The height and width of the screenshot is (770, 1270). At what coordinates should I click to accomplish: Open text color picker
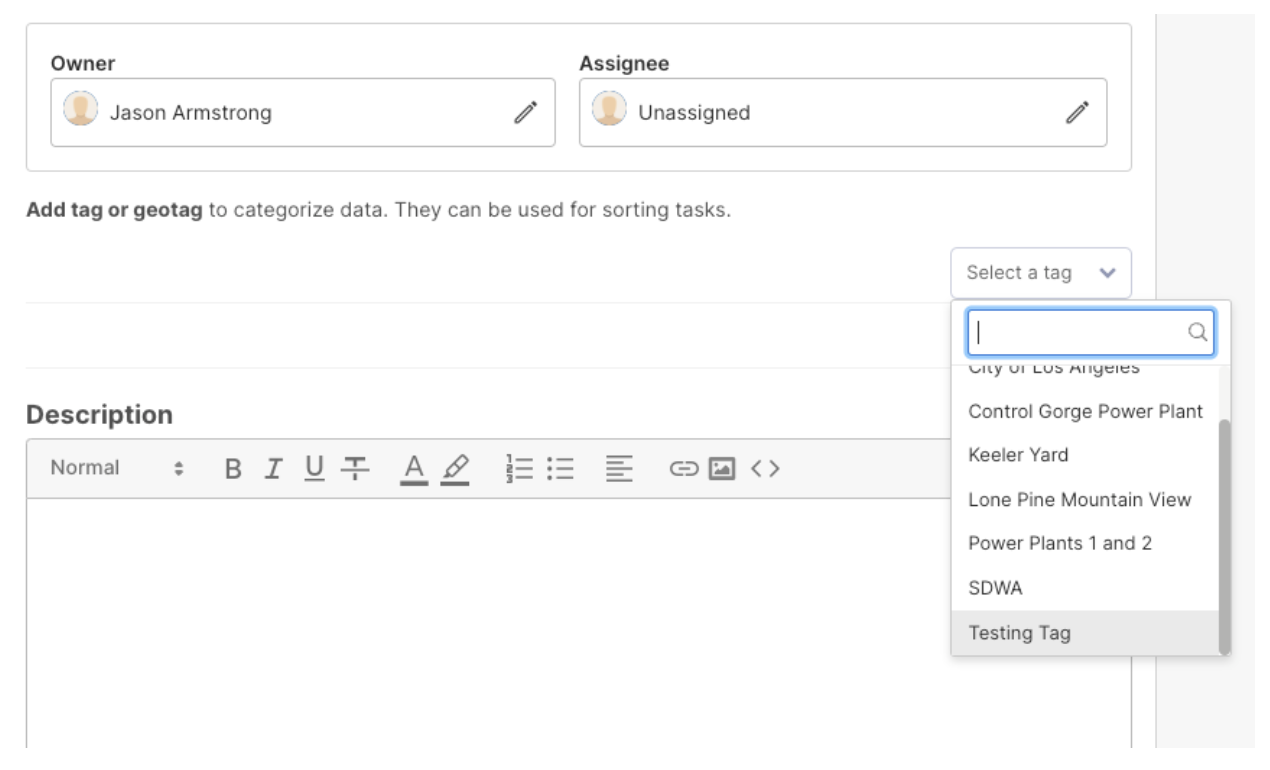pos(414,468)
